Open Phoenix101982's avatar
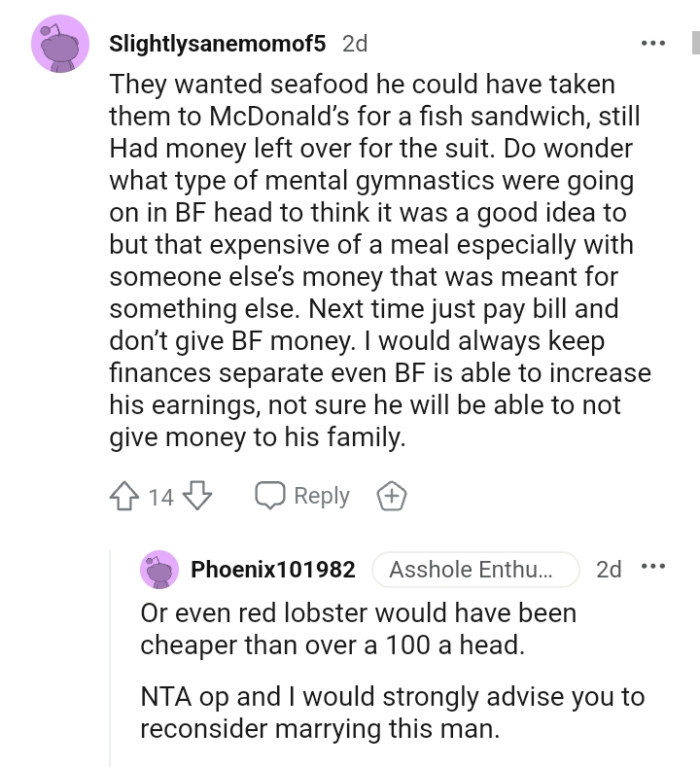700x767 pixels. pos(159,569)
